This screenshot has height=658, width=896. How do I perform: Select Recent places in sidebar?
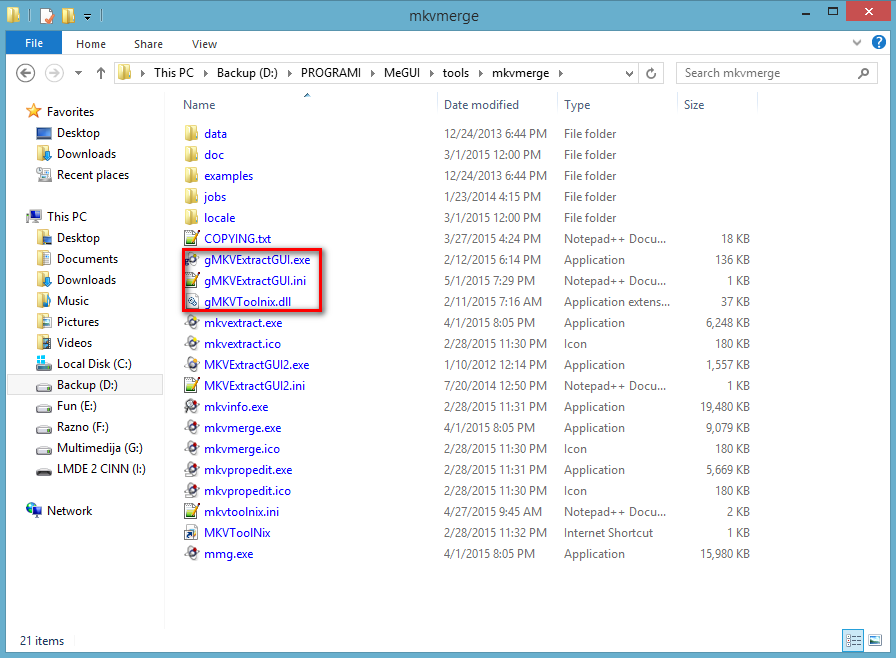[93, 175]
